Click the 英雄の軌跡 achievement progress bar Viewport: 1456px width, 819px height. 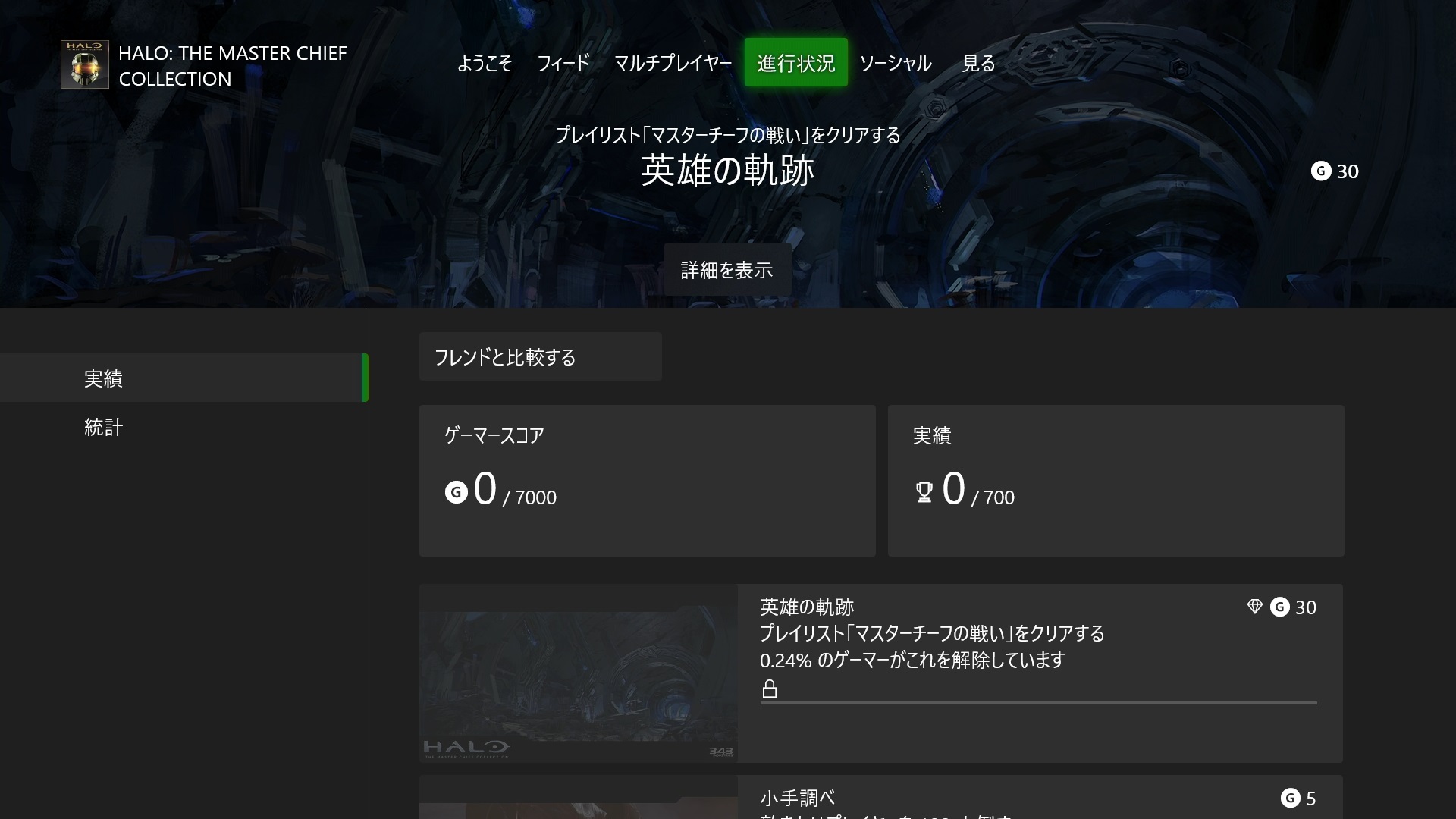tap(1038, 703)
